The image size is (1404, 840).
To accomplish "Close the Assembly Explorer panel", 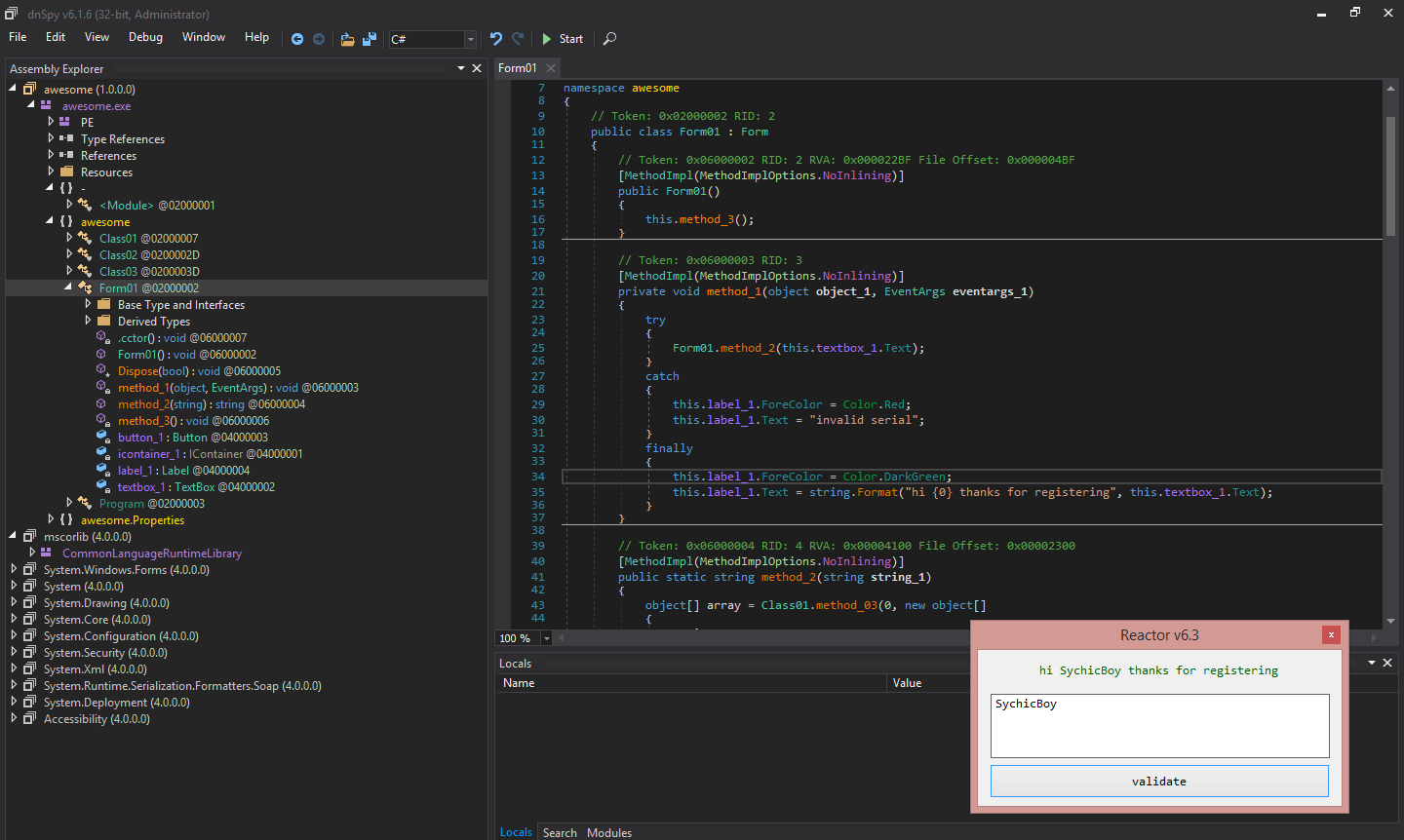I will [477, 68].
